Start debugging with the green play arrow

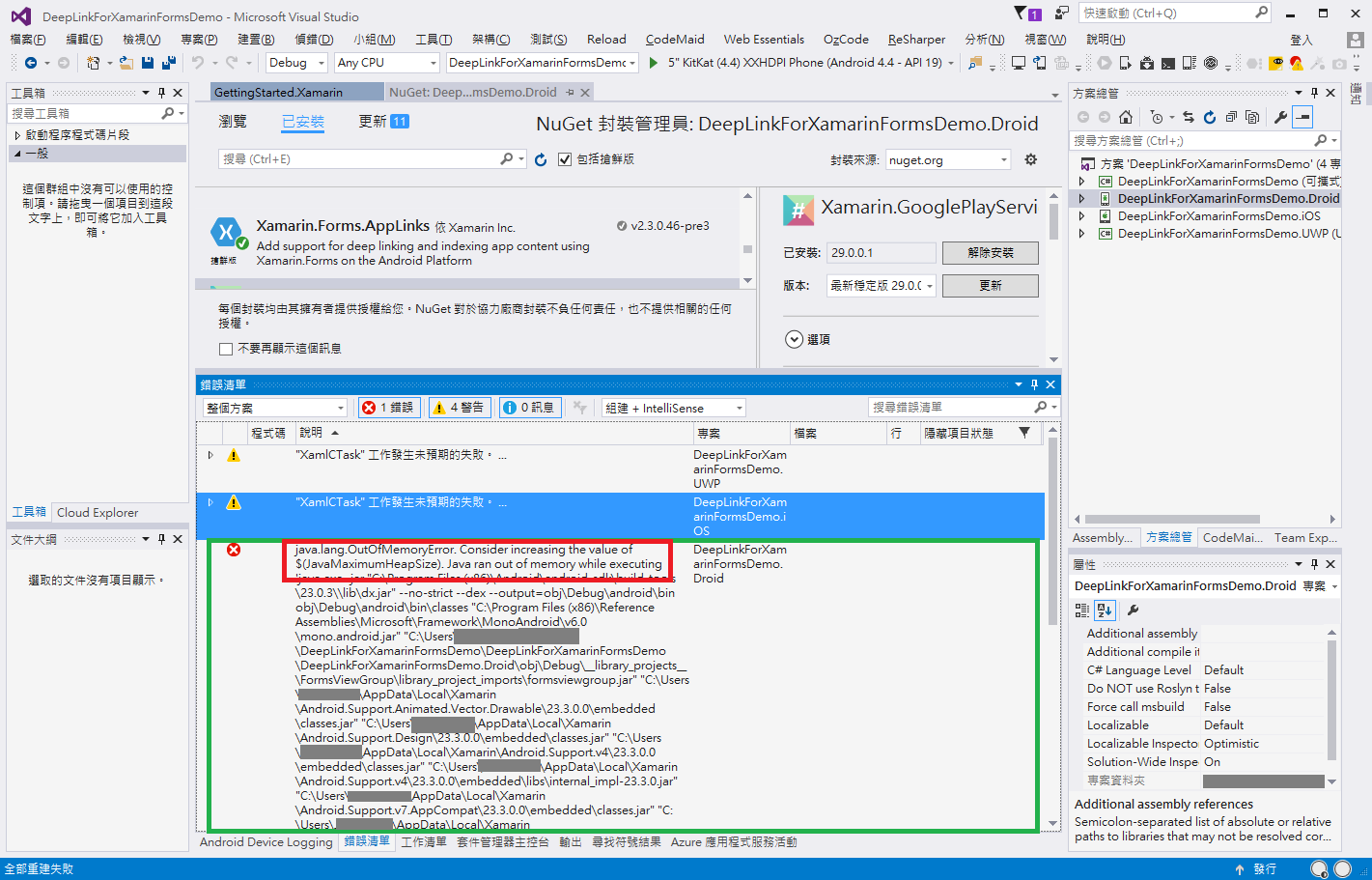654,63
